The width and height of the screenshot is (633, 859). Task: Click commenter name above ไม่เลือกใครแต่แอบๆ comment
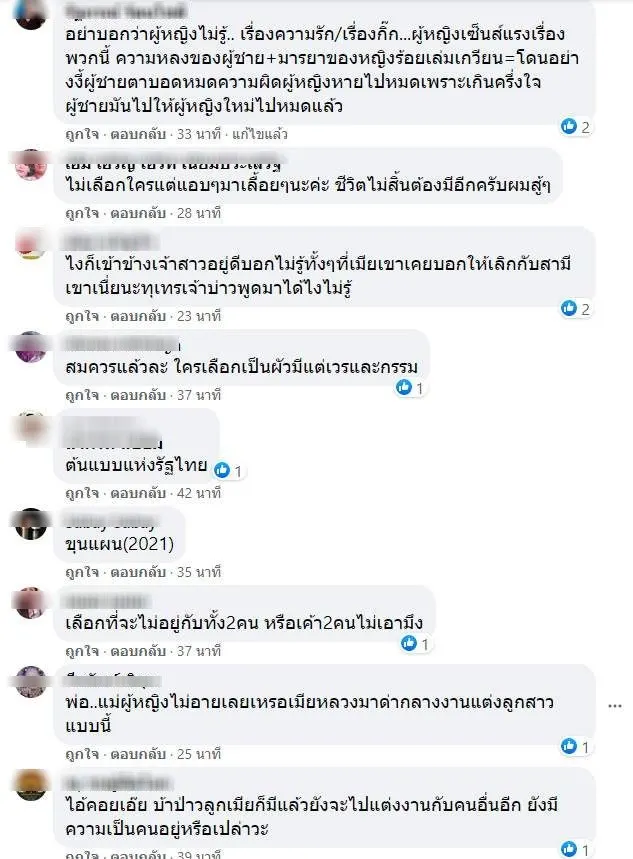(173, 163)
